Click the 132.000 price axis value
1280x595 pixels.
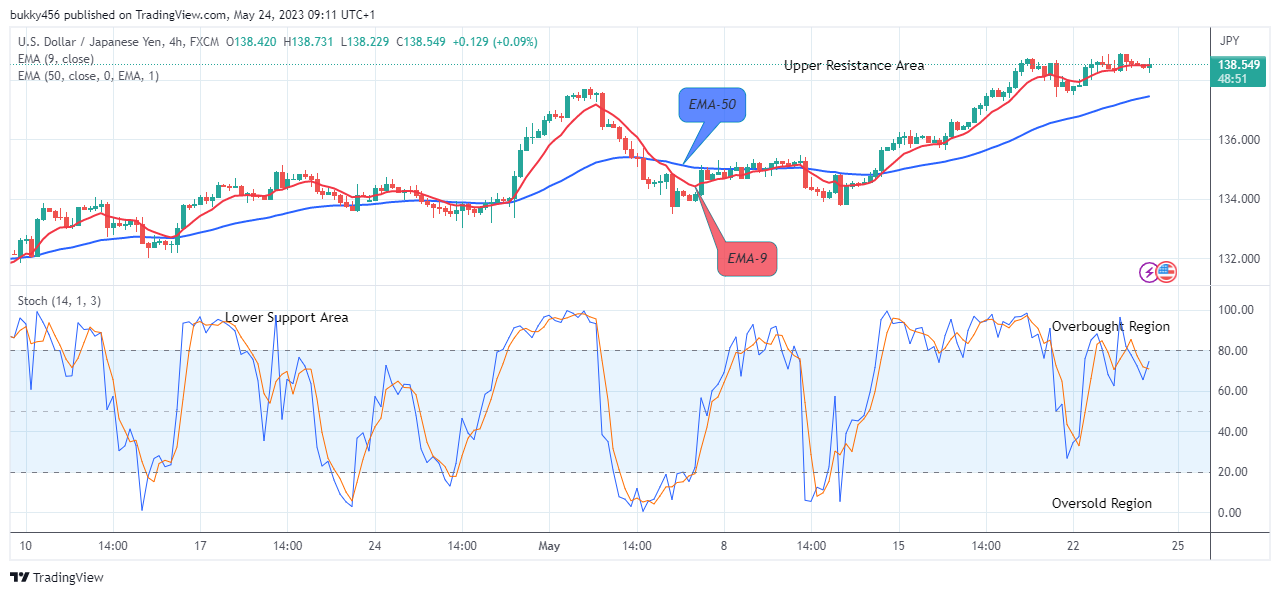coord(1238,259)
